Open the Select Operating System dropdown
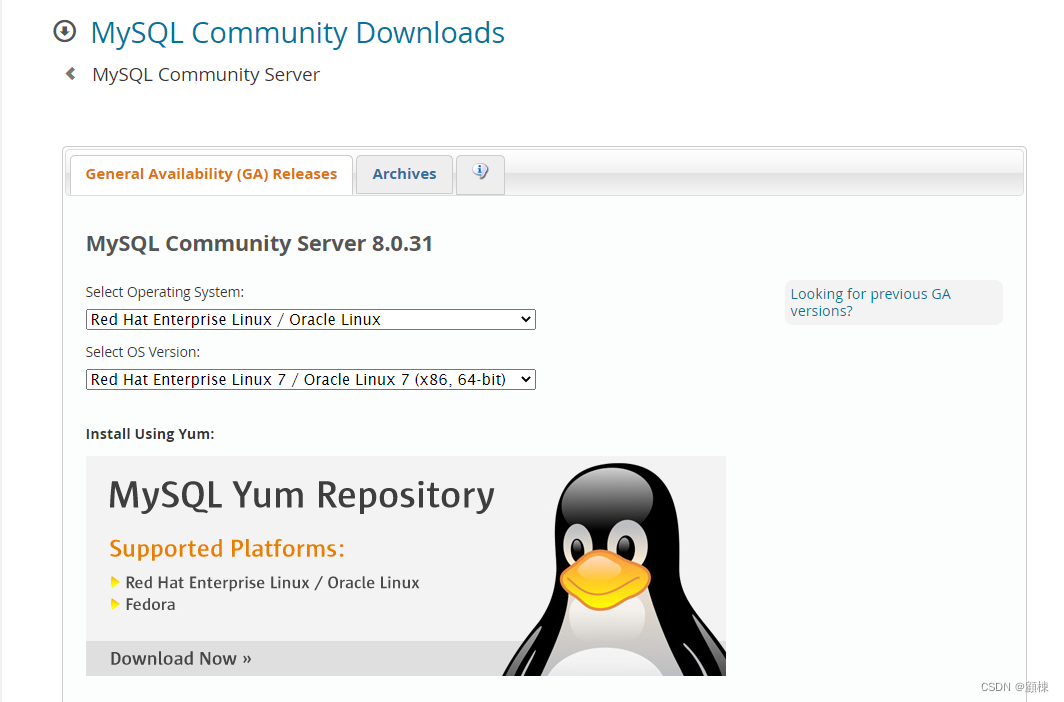 [x=310, y=319]
